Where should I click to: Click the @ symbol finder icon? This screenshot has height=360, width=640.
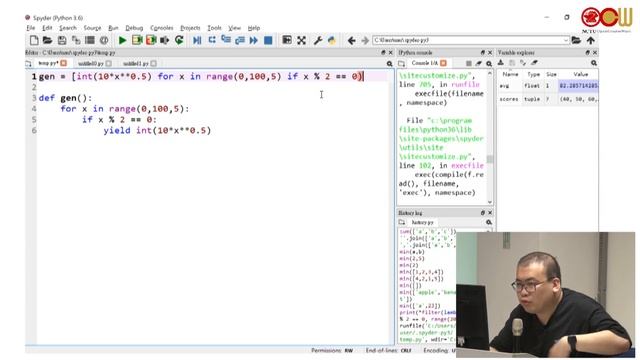[104, 40]
